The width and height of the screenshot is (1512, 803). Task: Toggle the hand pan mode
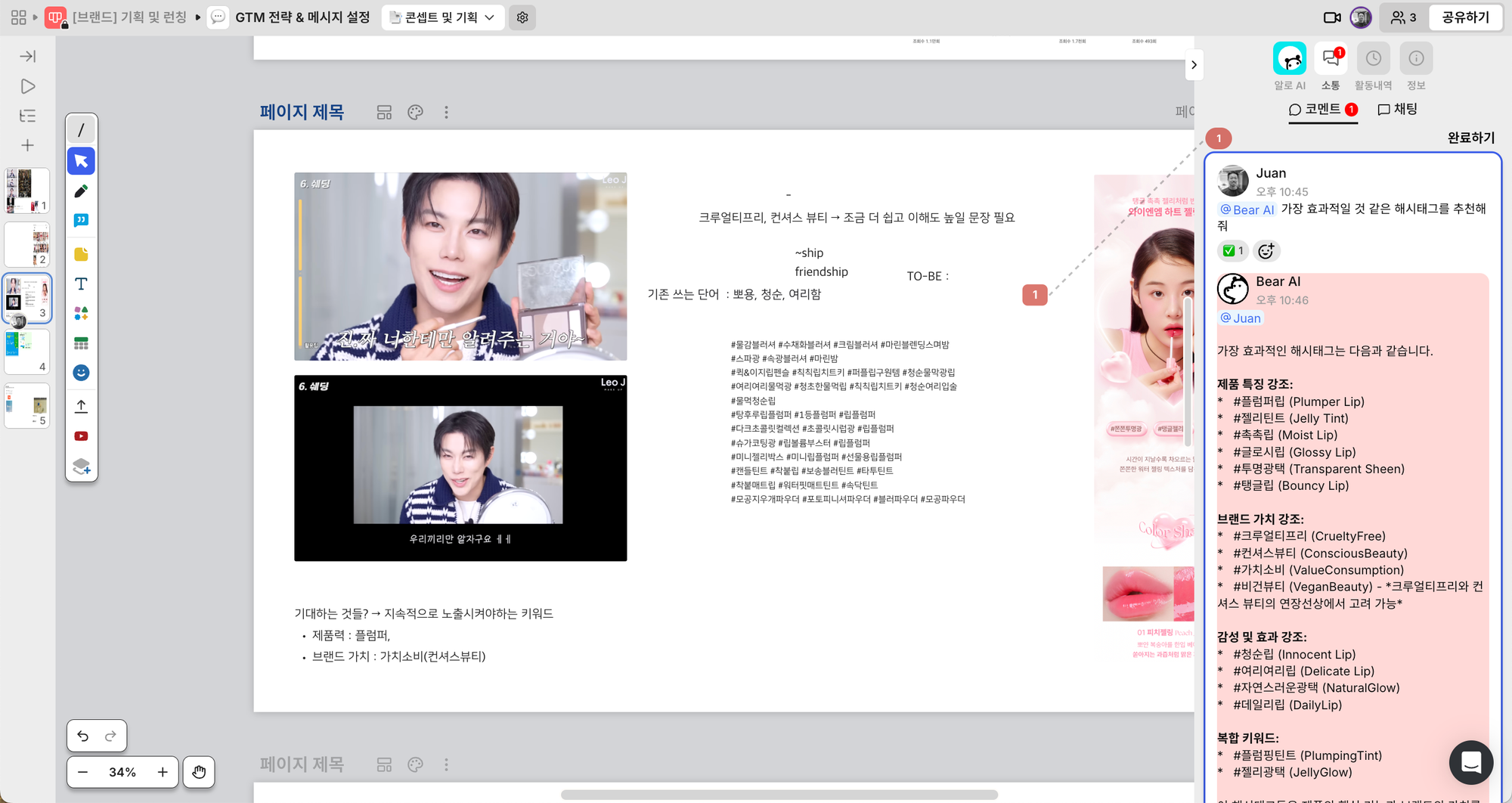tap(199, 772)
